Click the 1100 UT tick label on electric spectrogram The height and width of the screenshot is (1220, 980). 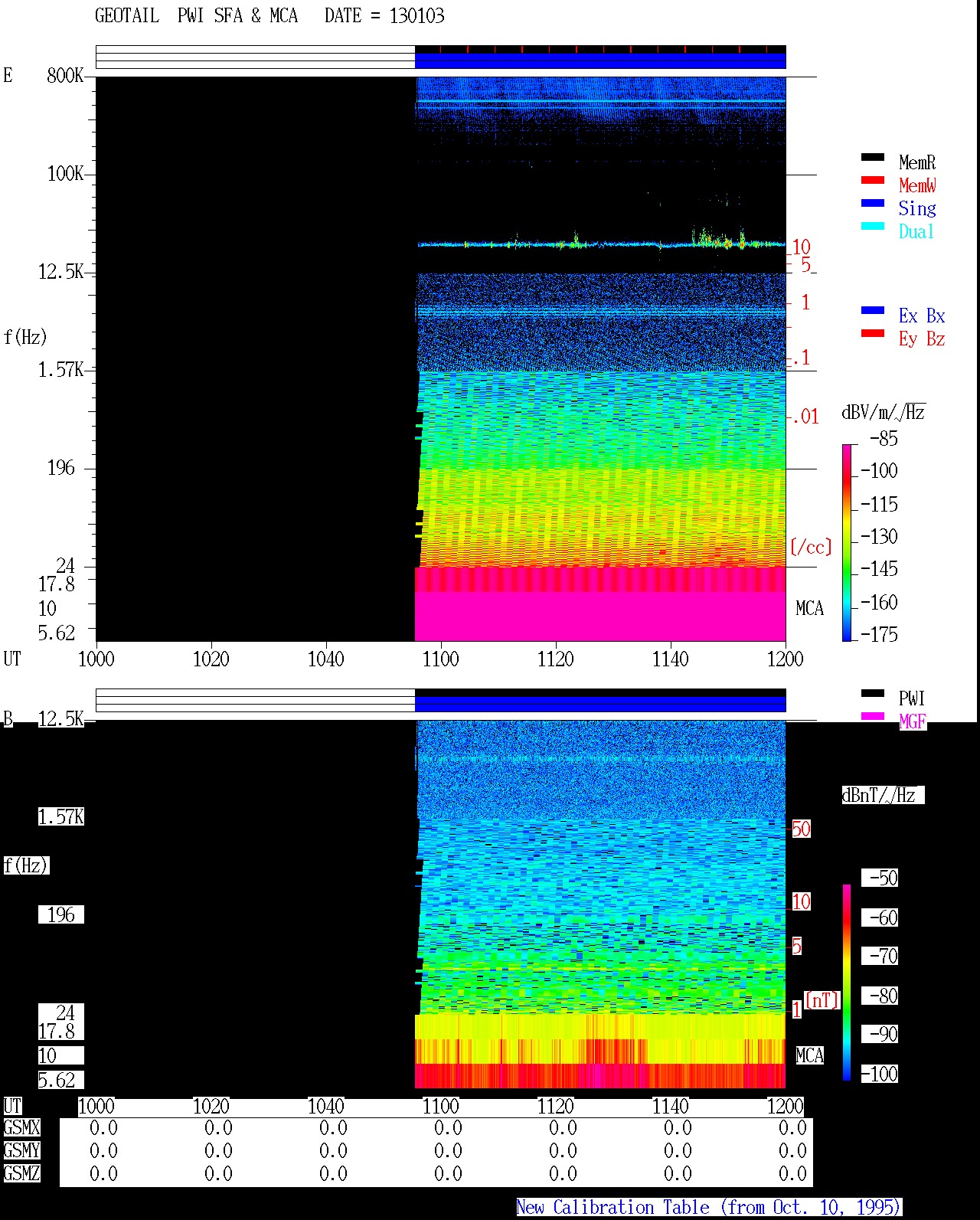click(440, 659)
